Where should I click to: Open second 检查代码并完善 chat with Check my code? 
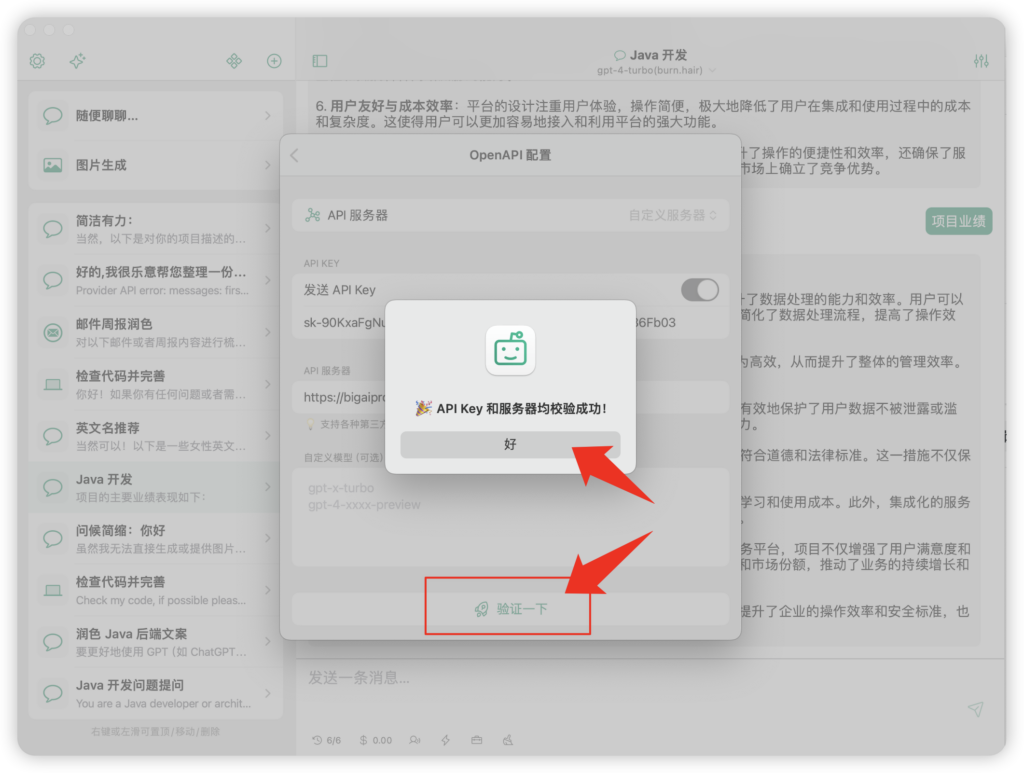click(155, 590)
